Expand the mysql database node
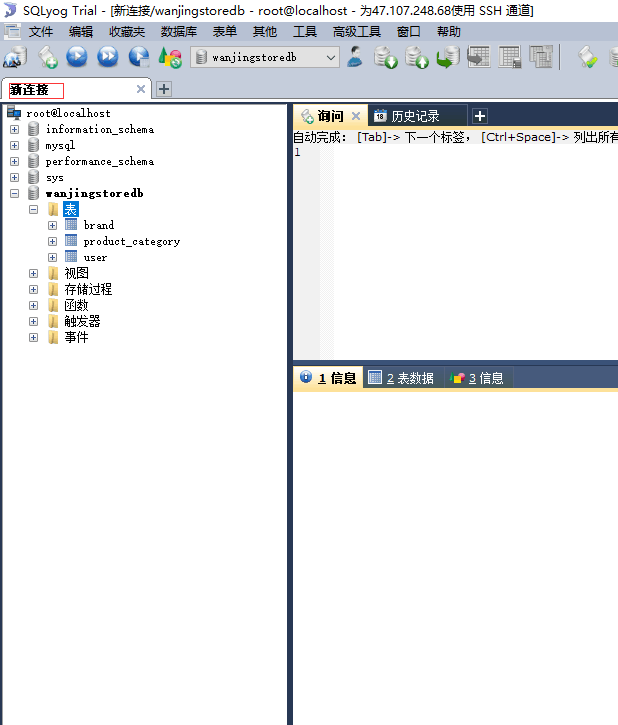 pos(14,145)
